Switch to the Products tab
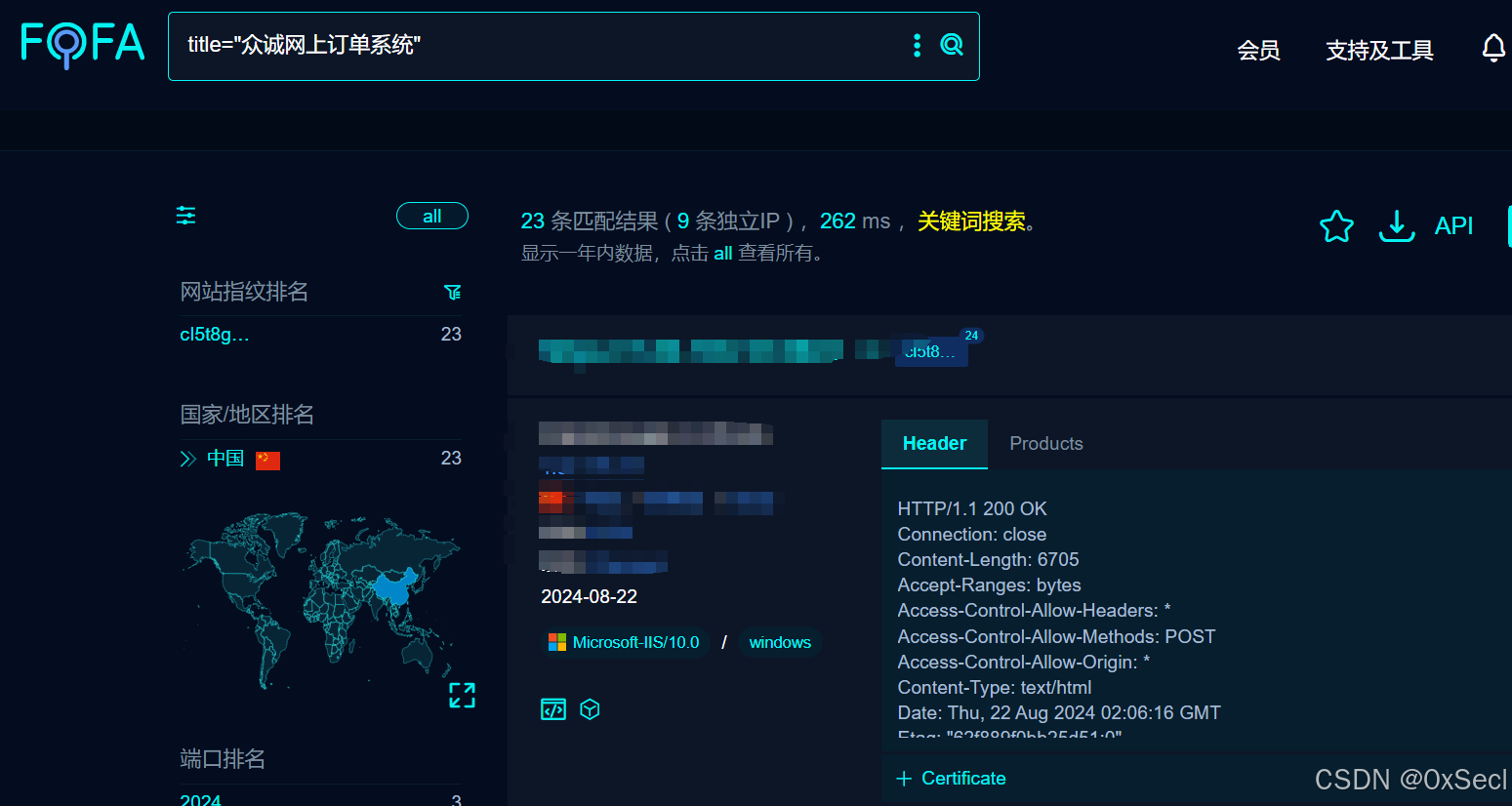This screenshot has width=1512, height=806. pyautogui.click(x=1045, y=444)
